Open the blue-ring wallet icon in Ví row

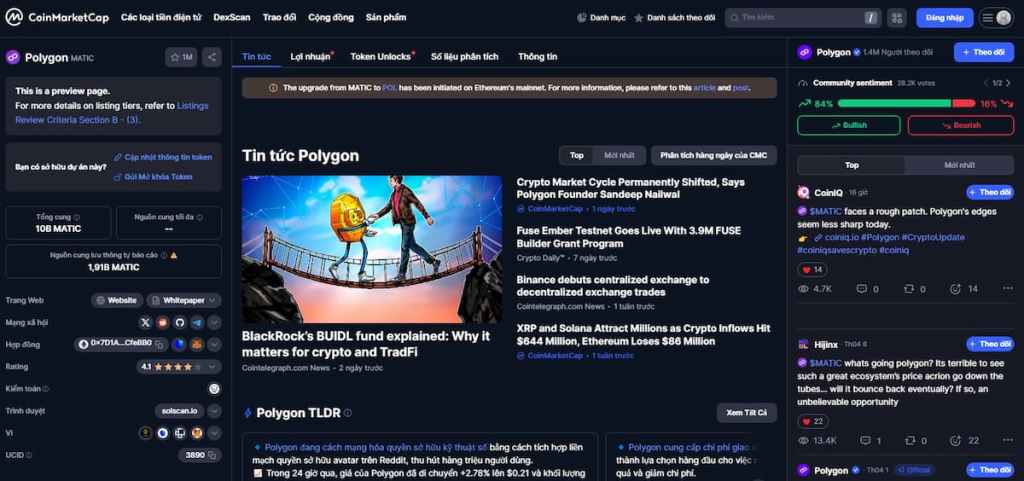[163, 433]
